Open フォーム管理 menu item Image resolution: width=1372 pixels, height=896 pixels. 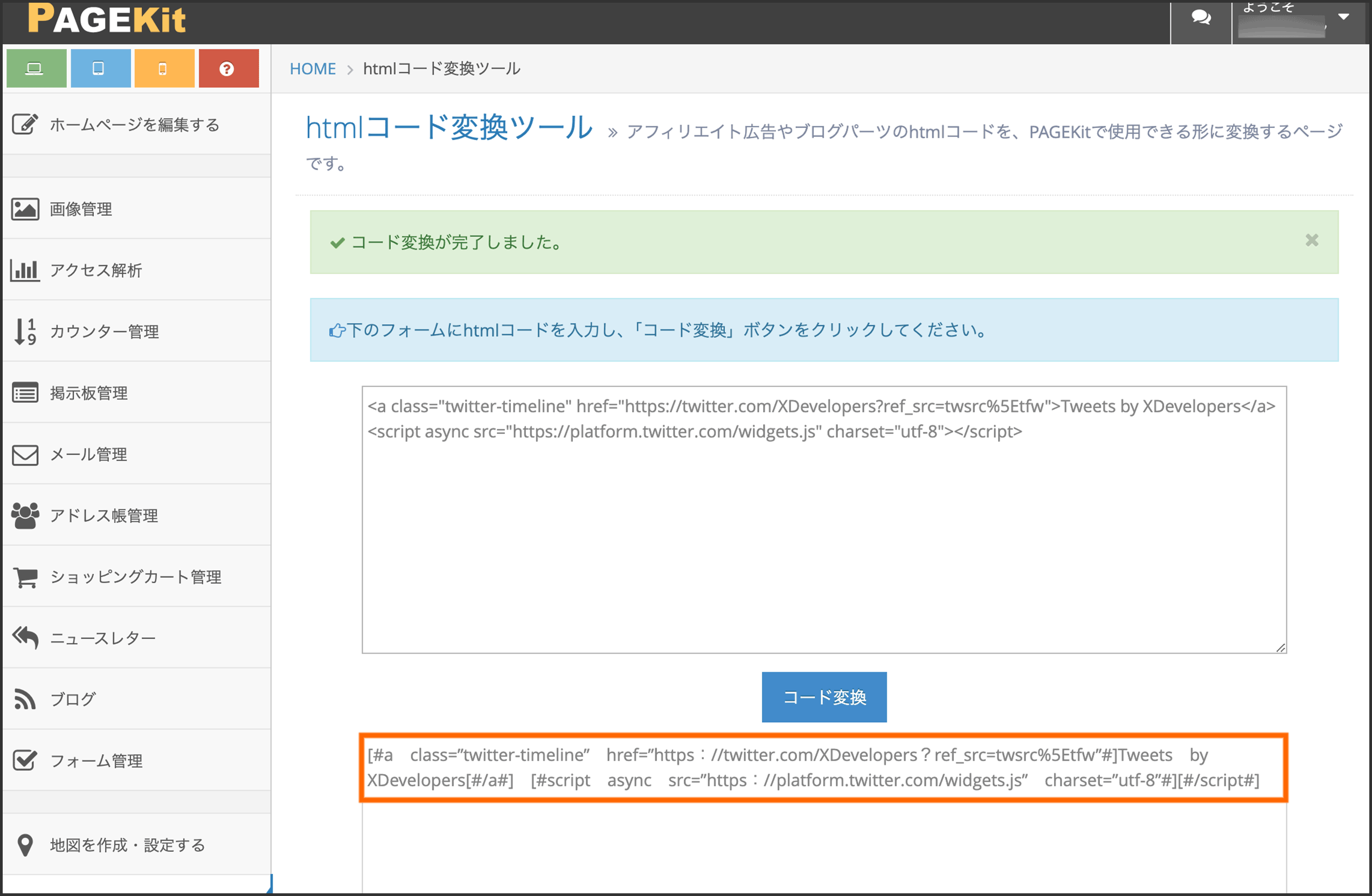pyautogui.click(x=137, y=761)
